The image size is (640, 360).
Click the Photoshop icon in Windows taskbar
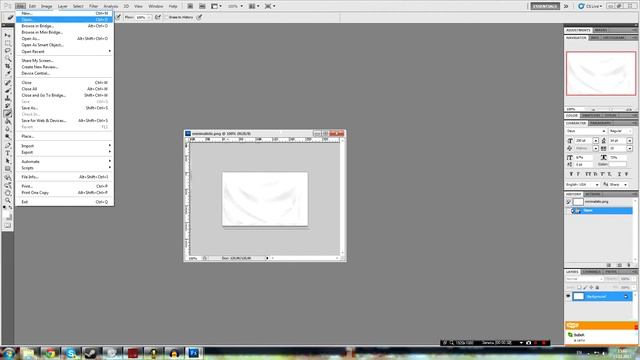coord(194,353)
